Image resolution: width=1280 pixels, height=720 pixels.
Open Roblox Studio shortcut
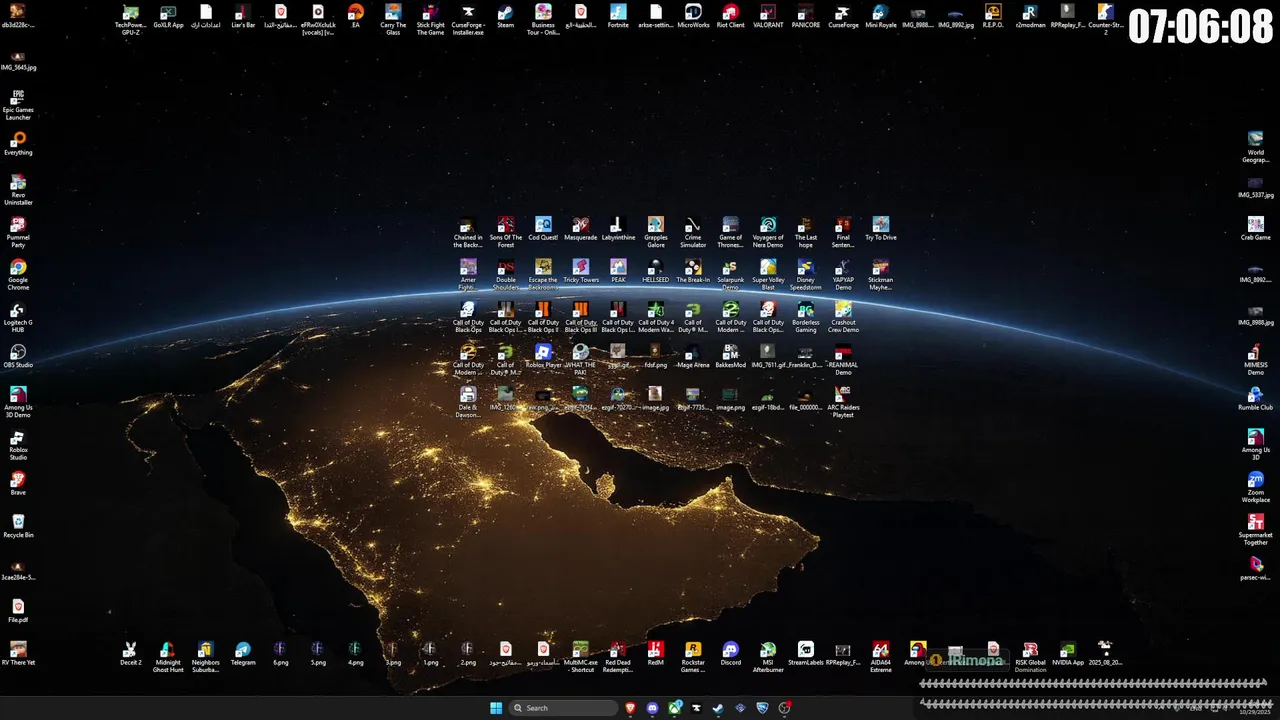18,444
